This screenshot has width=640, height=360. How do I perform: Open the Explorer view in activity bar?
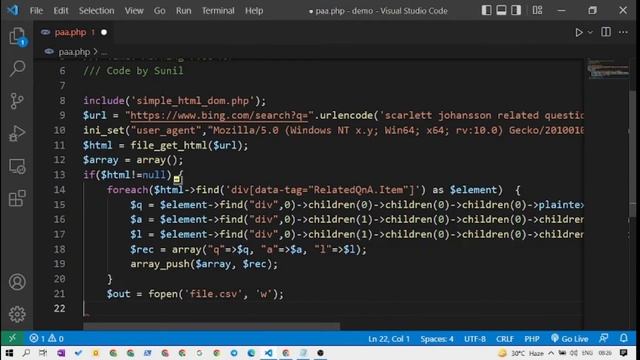coord(17,37)
